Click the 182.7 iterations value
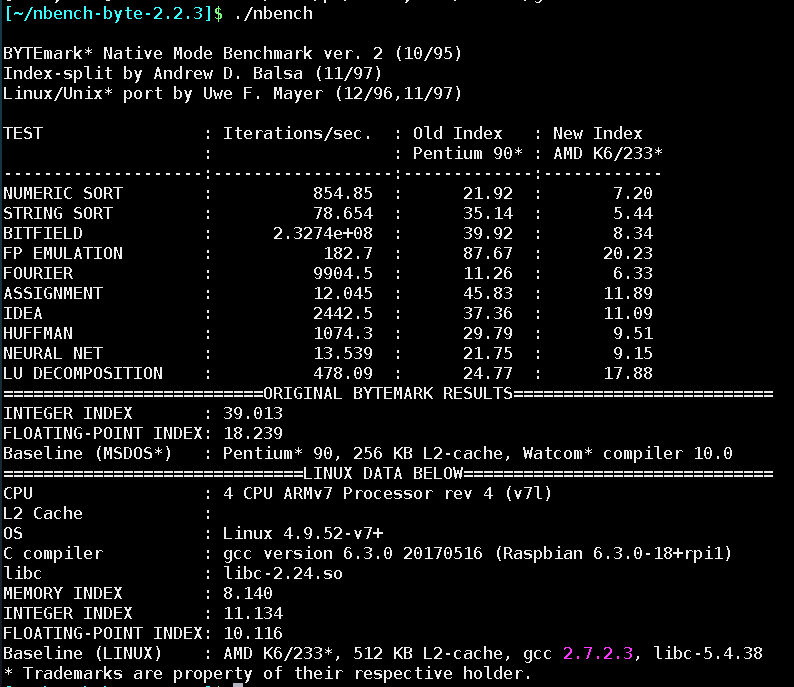Image resolution: width=794 pixels, height=687 pixels. pos(348,254)
